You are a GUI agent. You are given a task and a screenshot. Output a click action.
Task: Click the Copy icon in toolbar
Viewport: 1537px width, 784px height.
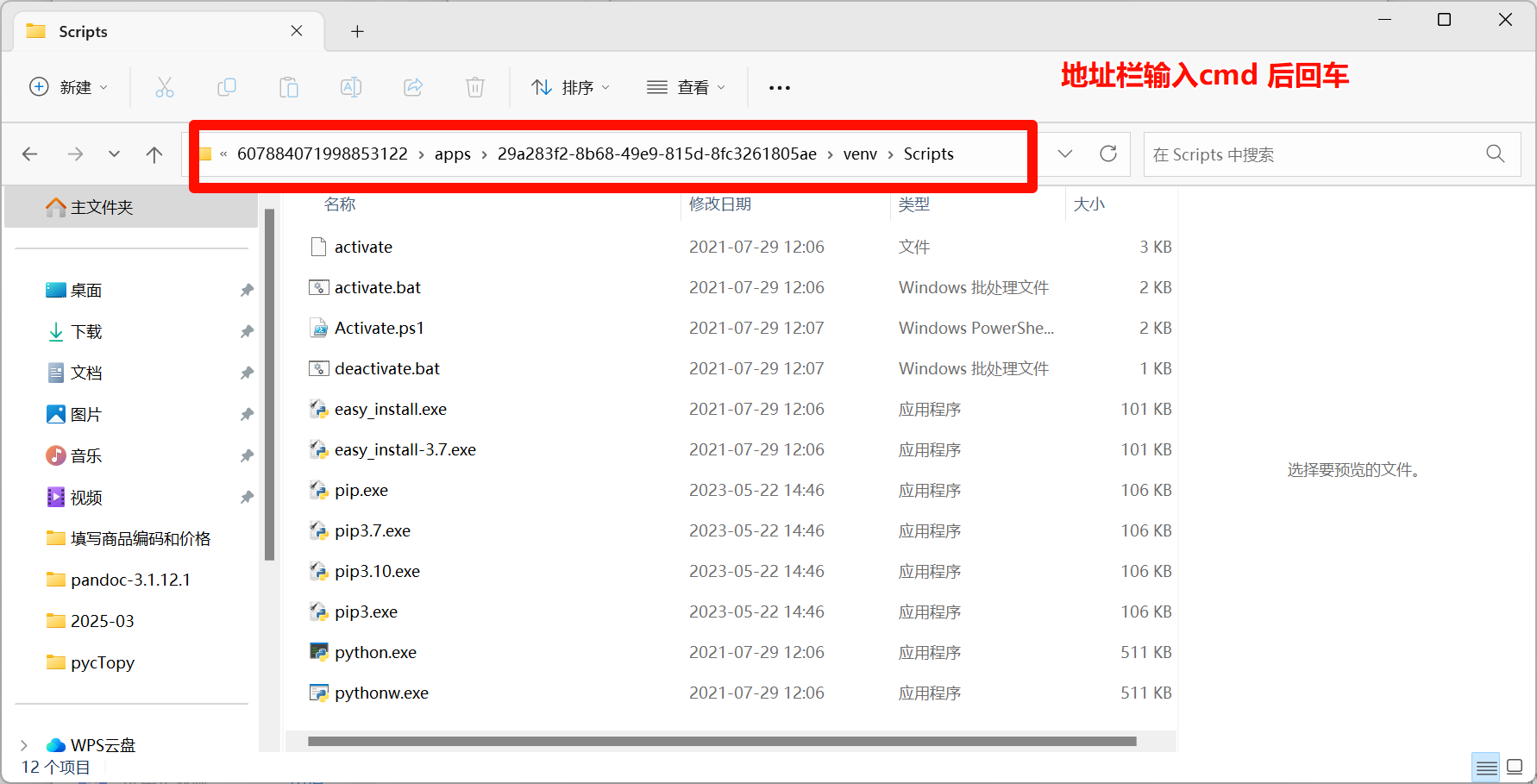pyautogui.click(x=227, y=87)
